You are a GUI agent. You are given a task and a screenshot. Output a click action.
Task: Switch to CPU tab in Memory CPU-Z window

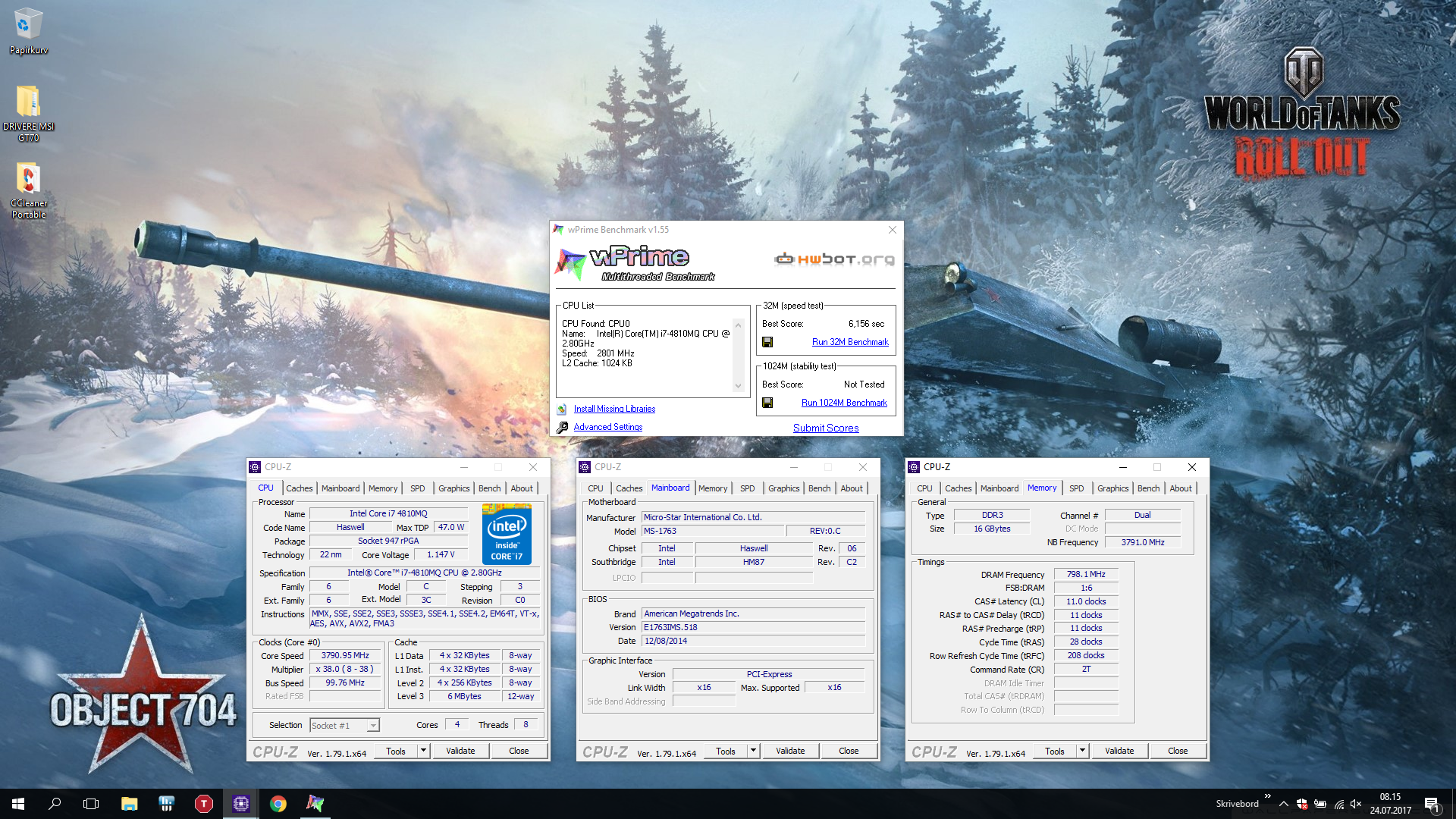(924, 488)
